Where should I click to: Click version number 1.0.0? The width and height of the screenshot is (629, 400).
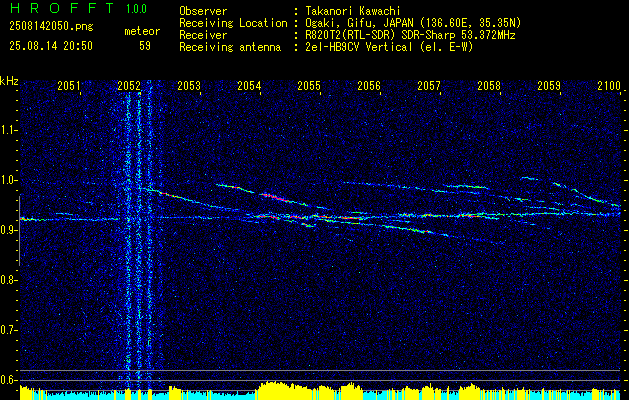click(x=136, y=9)
